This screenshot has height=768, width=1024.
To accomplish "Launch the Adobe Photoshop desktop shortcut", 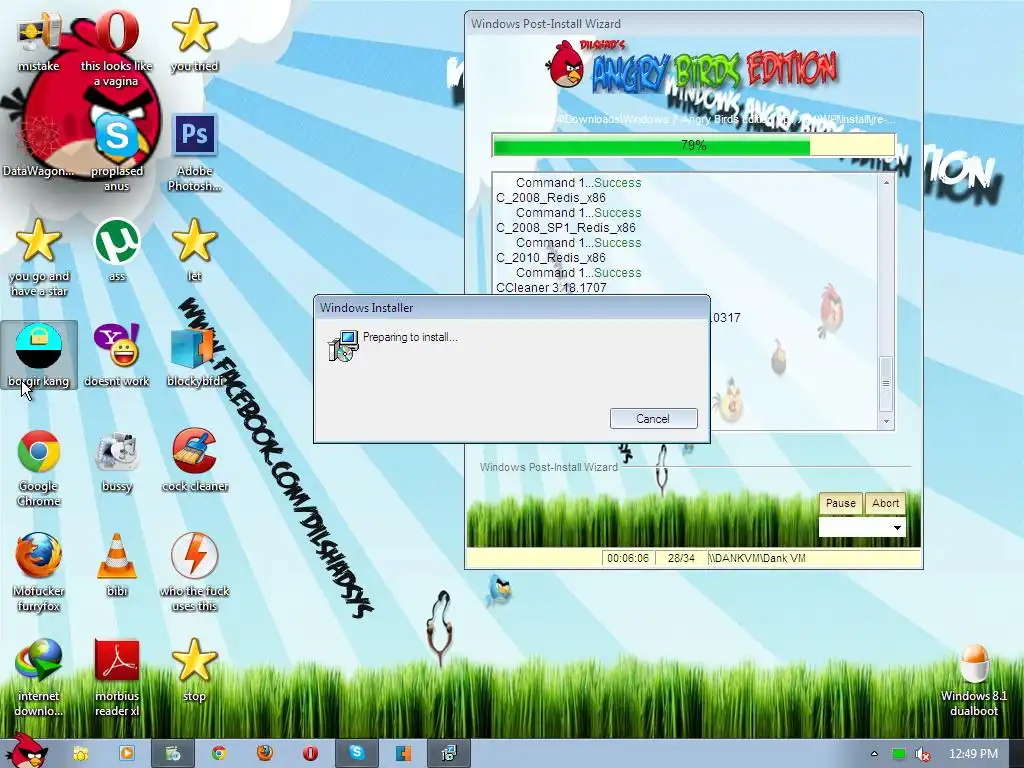I will point(195,153).
